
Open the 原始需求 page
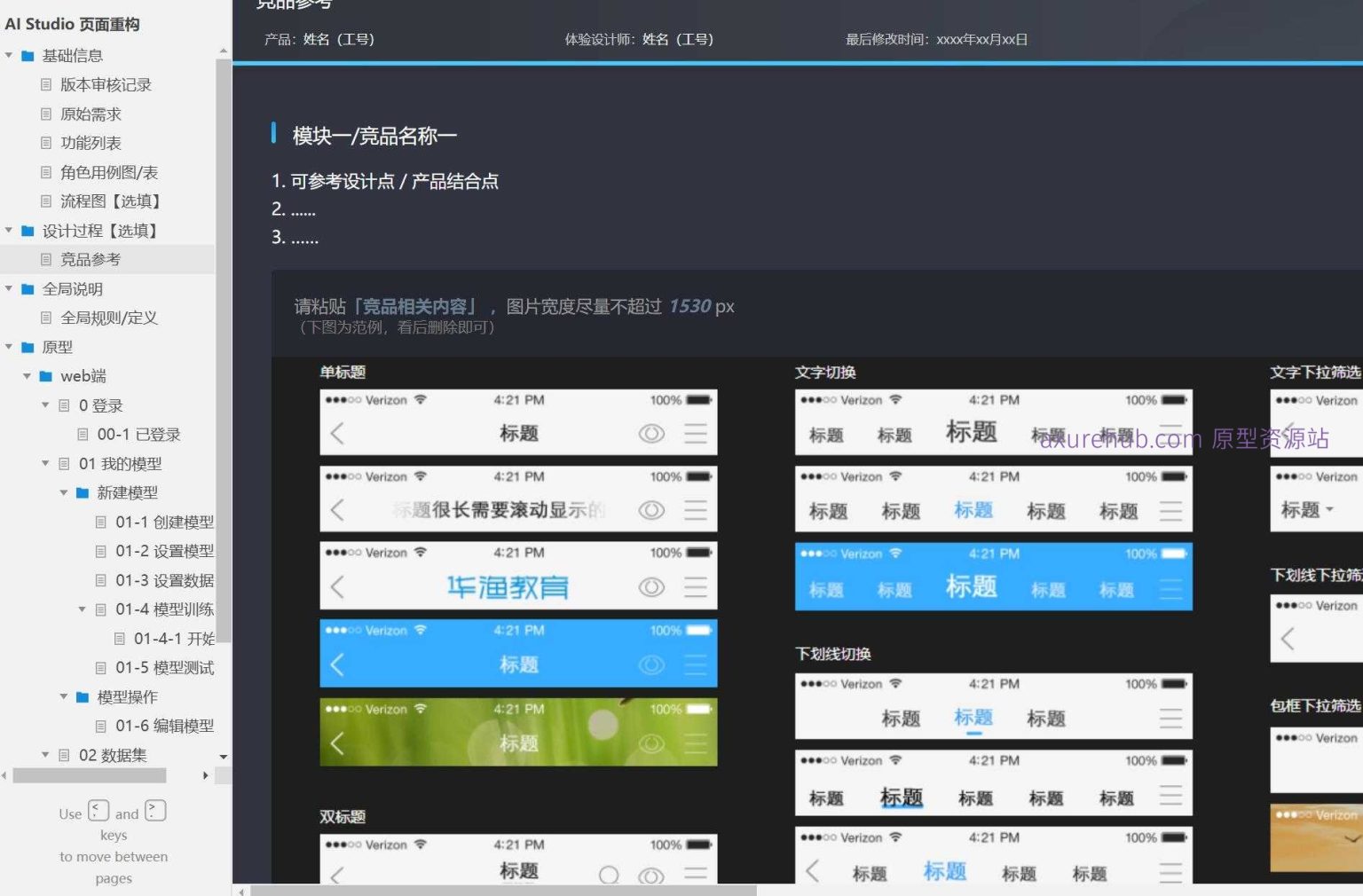91,114
